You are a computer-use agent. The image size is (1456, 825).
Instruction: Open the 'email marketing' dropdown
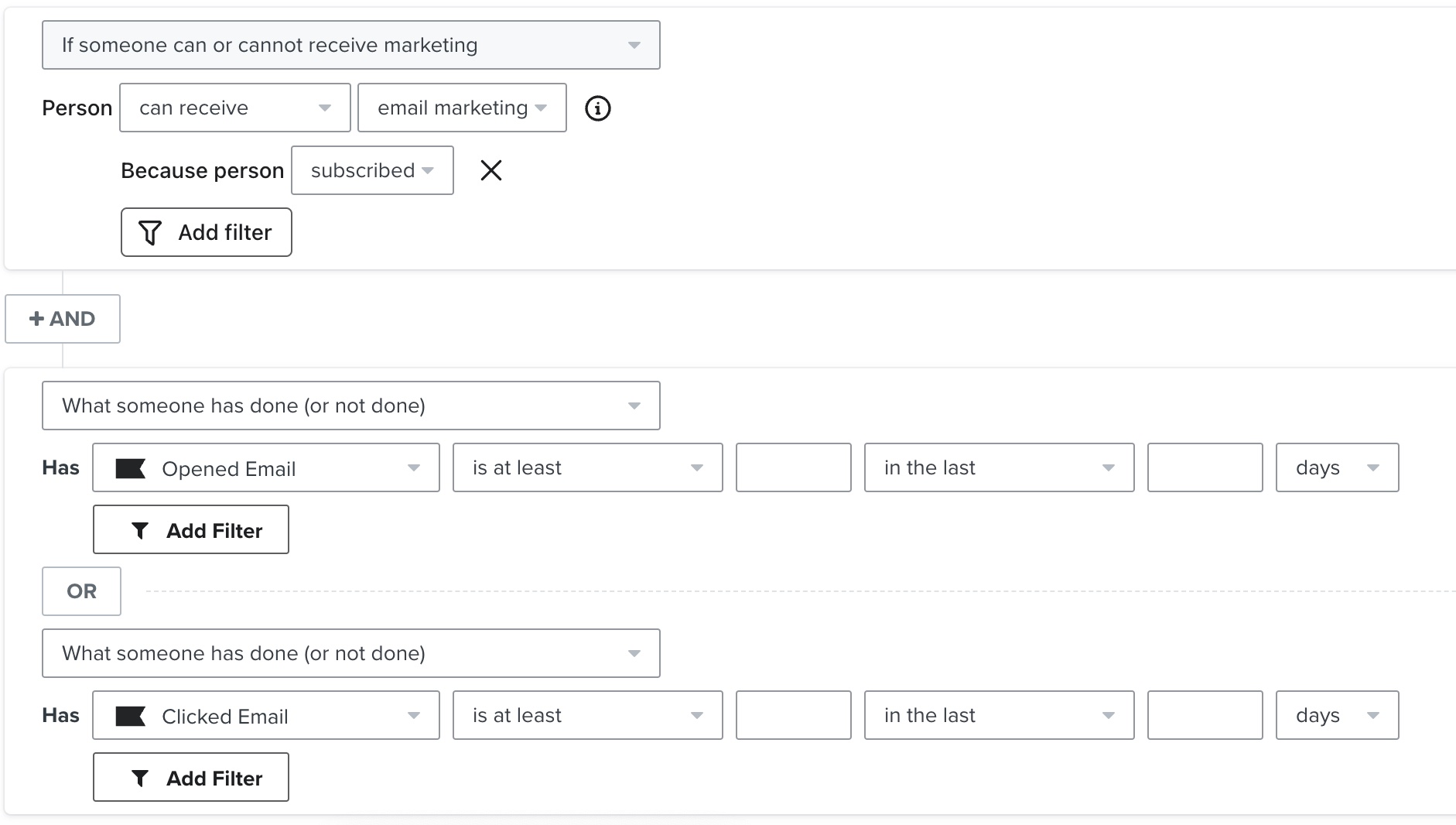[x=462, y=108]
